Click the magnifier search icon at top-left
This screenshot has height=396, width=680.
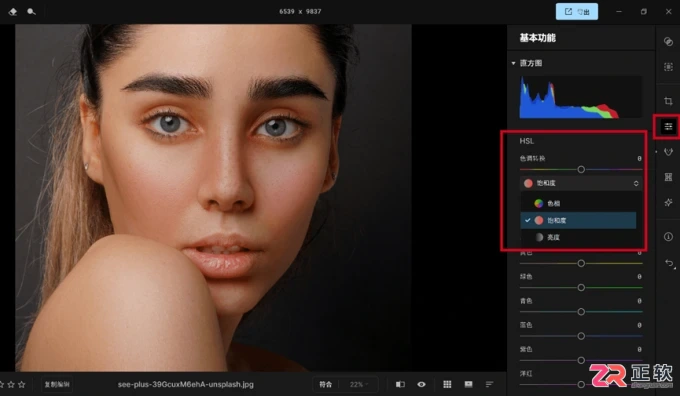(x=31, y=12)
